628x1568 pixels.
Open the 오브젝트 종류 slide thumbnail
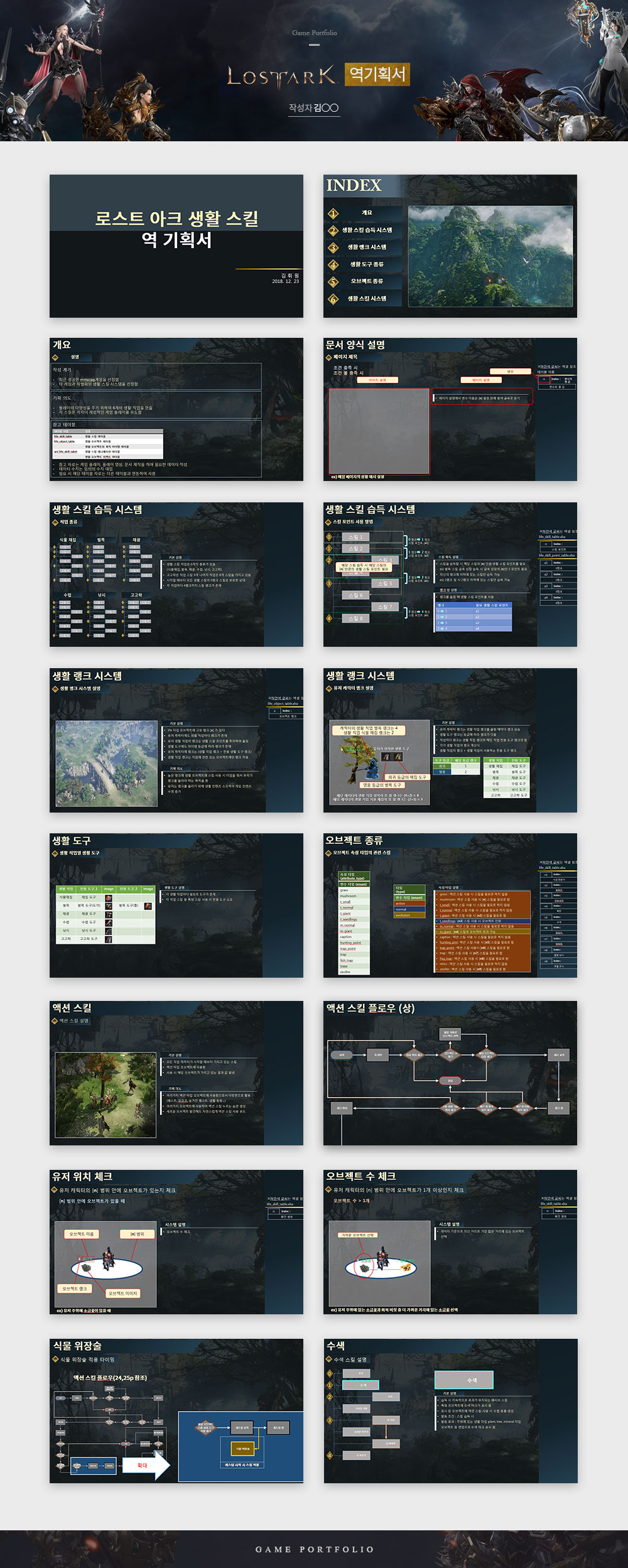(x=450, y=906)
